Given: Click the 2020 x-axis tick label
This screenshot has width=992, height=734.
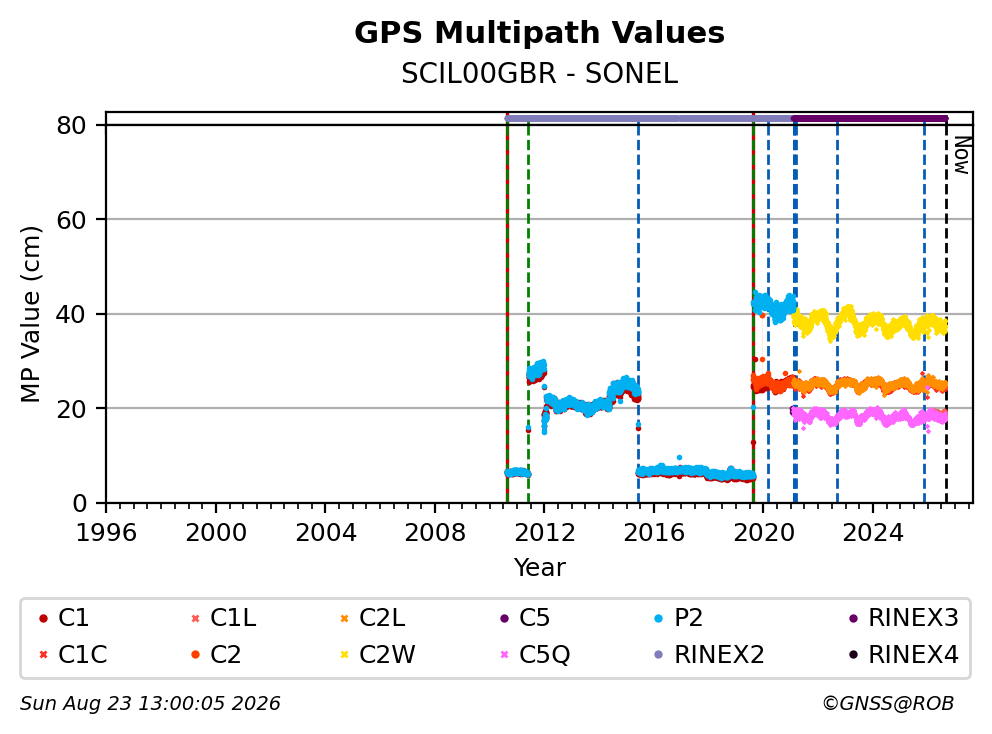Looking at the screenshot, I should (x=764, y=533).
